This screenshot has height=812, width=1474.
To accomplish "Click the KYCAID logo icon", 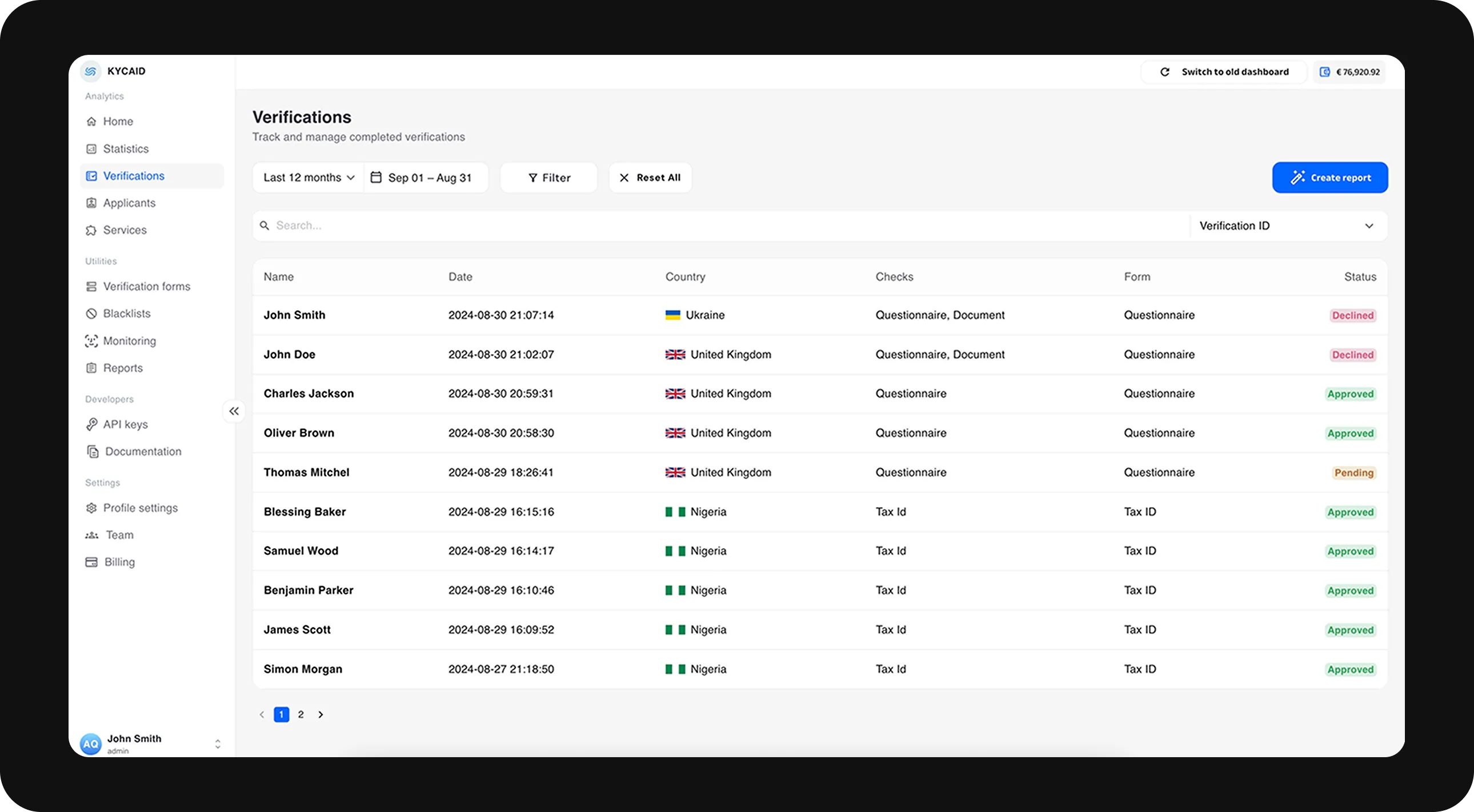I will (90, 71).
